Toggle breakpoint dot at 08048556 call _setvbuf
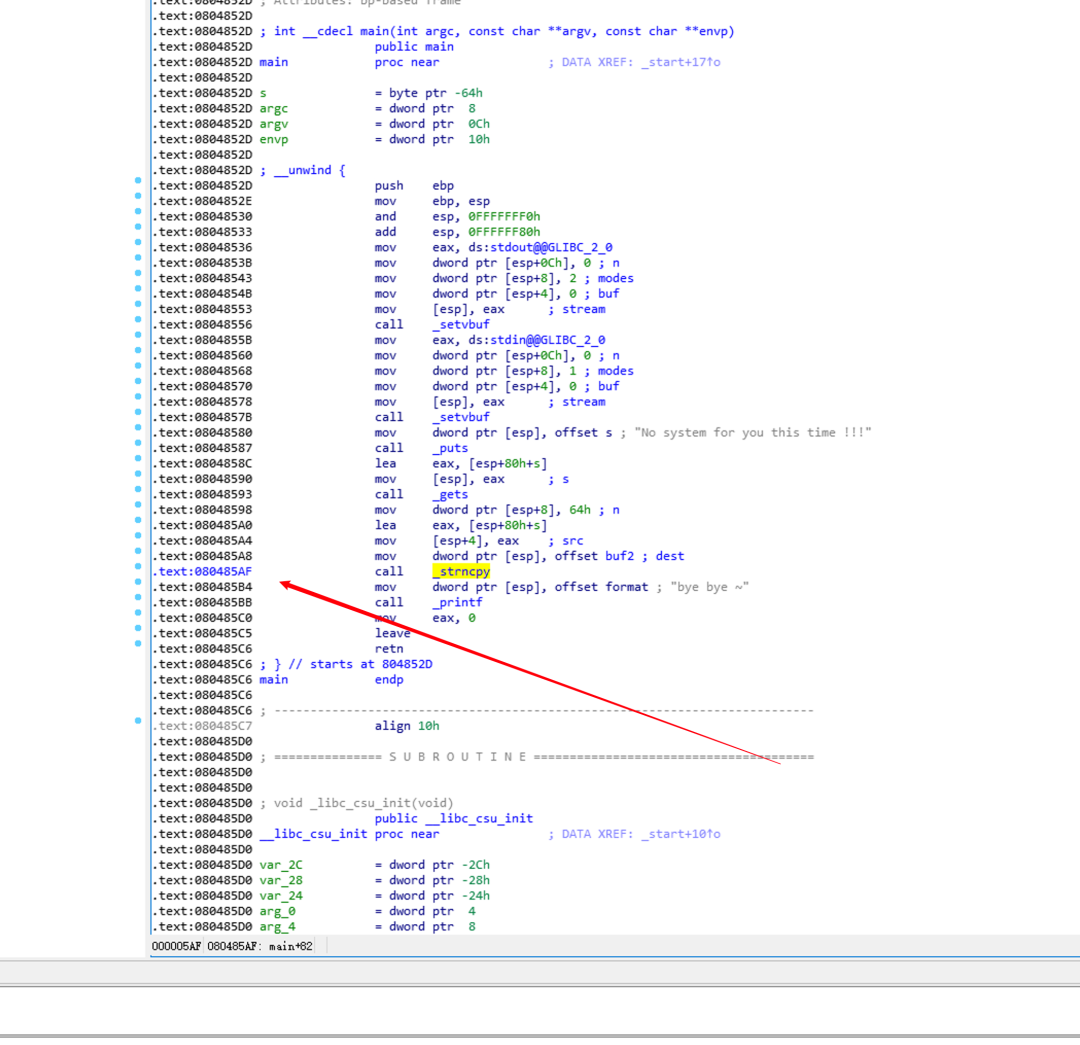The image size is (1080, 1045). pyautogui.click(x=138, y=320)
